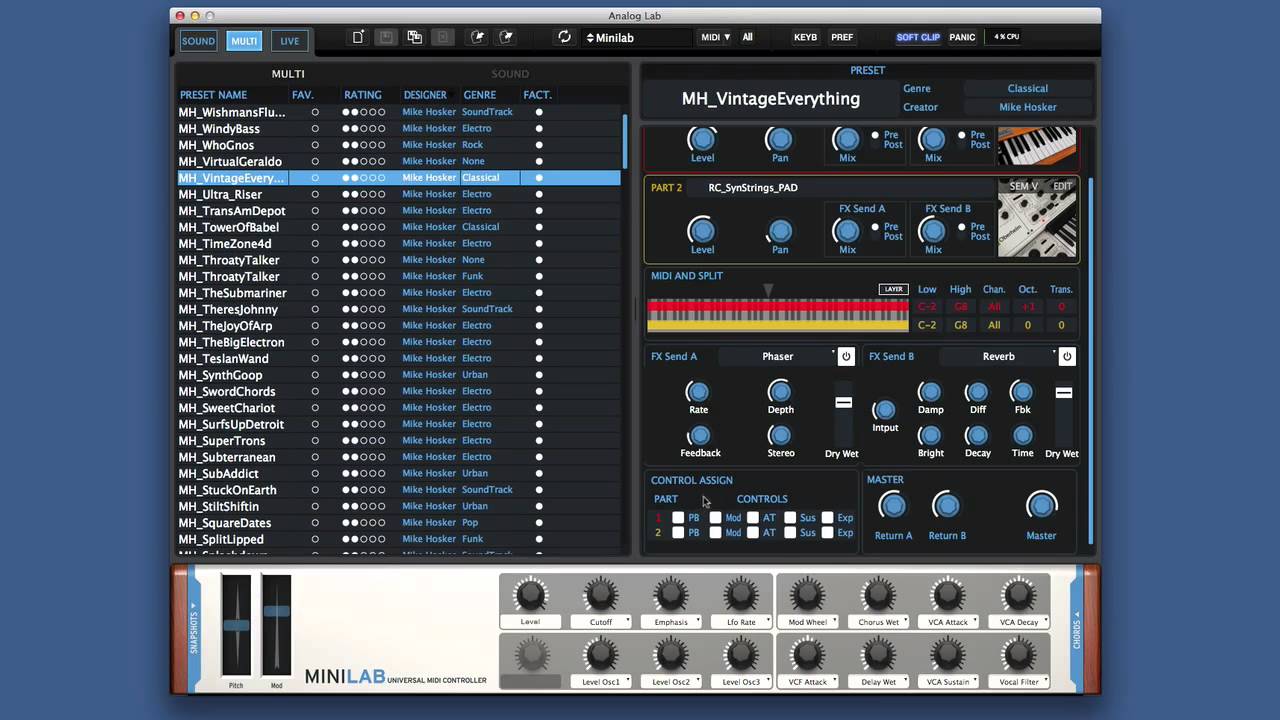Click the Minilab Cutoff hardware knob
This screenshot has width=1280, height=720.
pos(600,595)
